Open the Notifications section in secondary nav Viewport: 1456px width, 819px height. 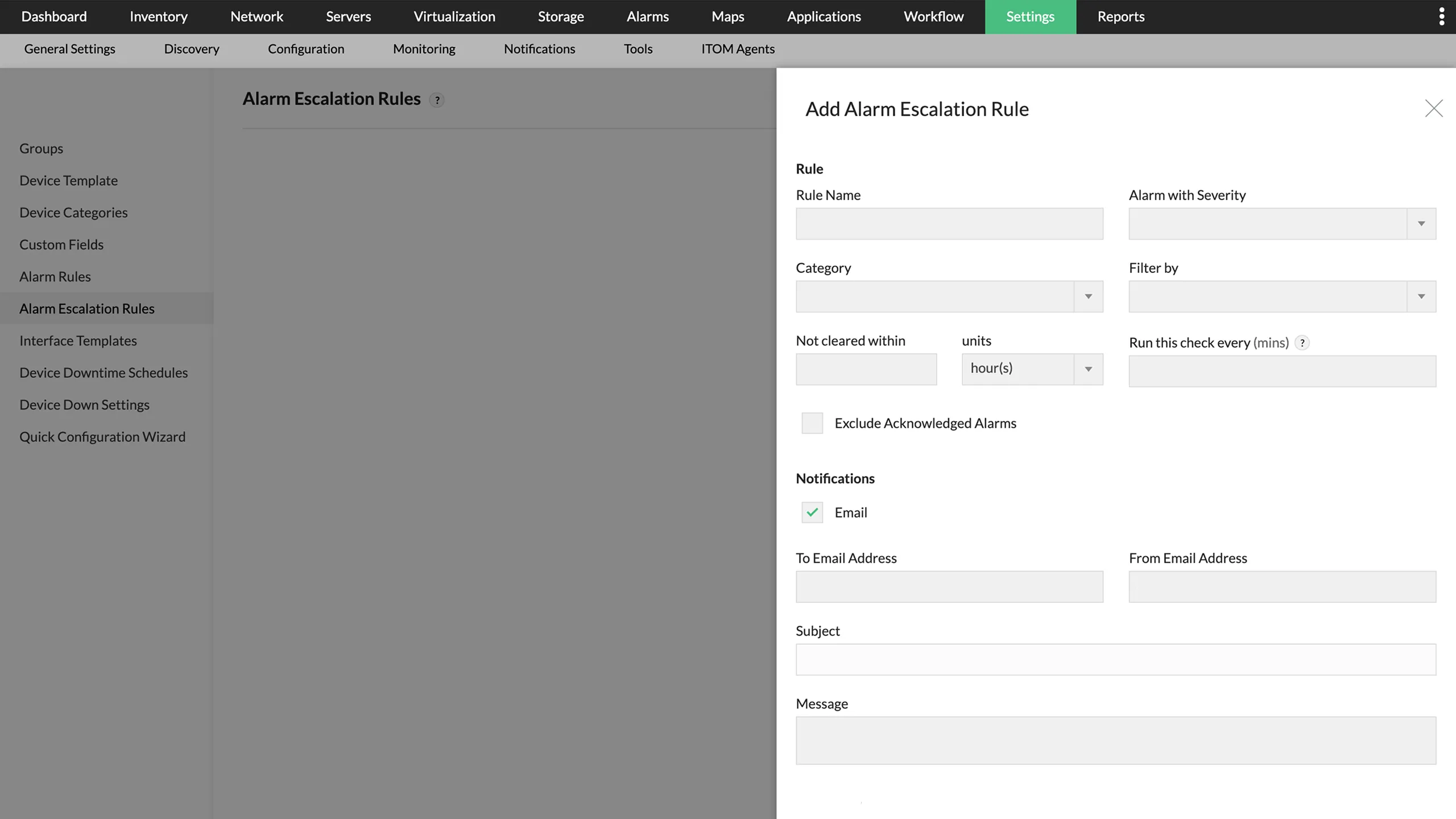click(x=539, y=49)
